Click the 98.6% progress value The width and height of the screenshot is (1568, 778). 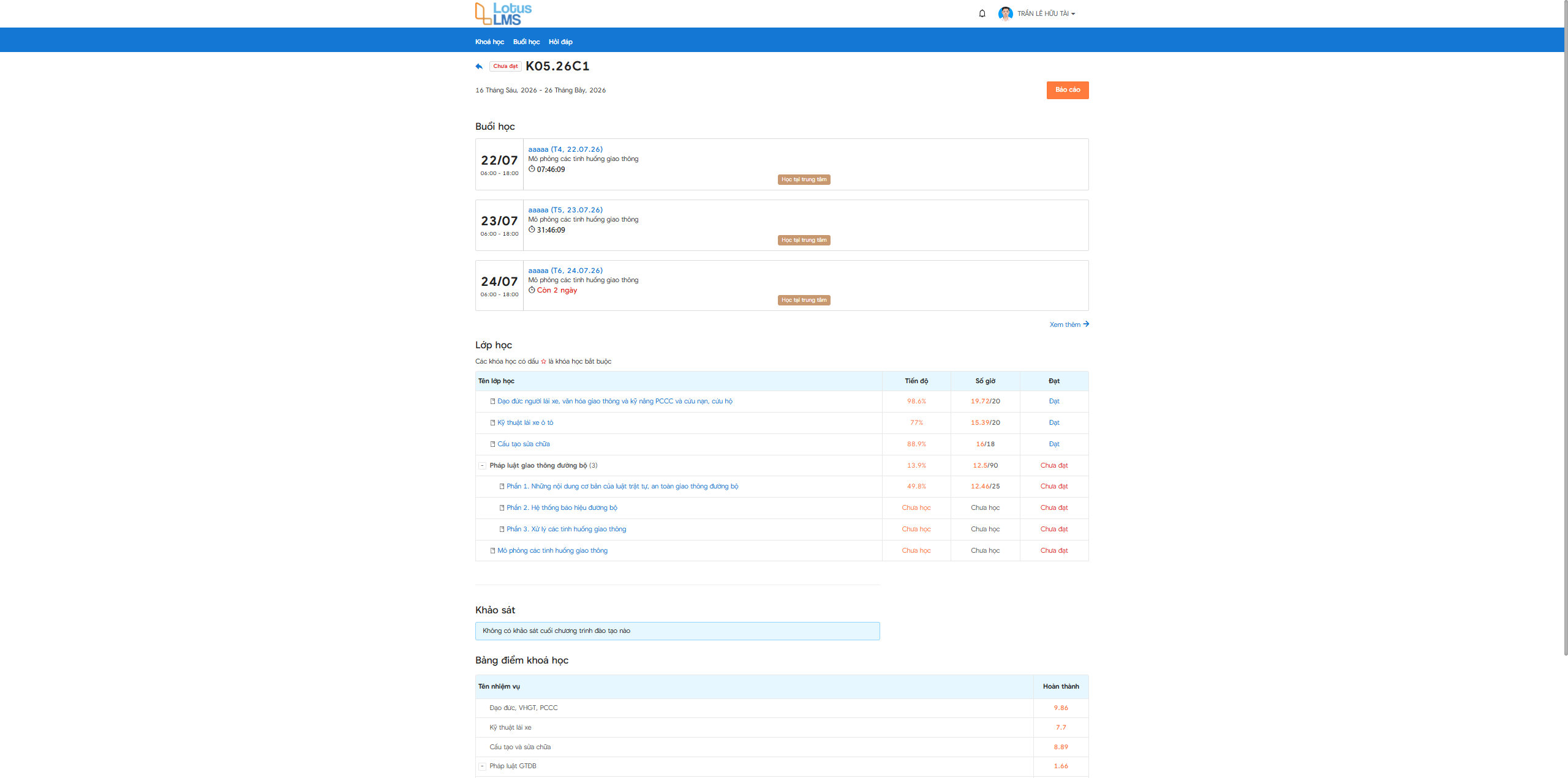(916, 402)
